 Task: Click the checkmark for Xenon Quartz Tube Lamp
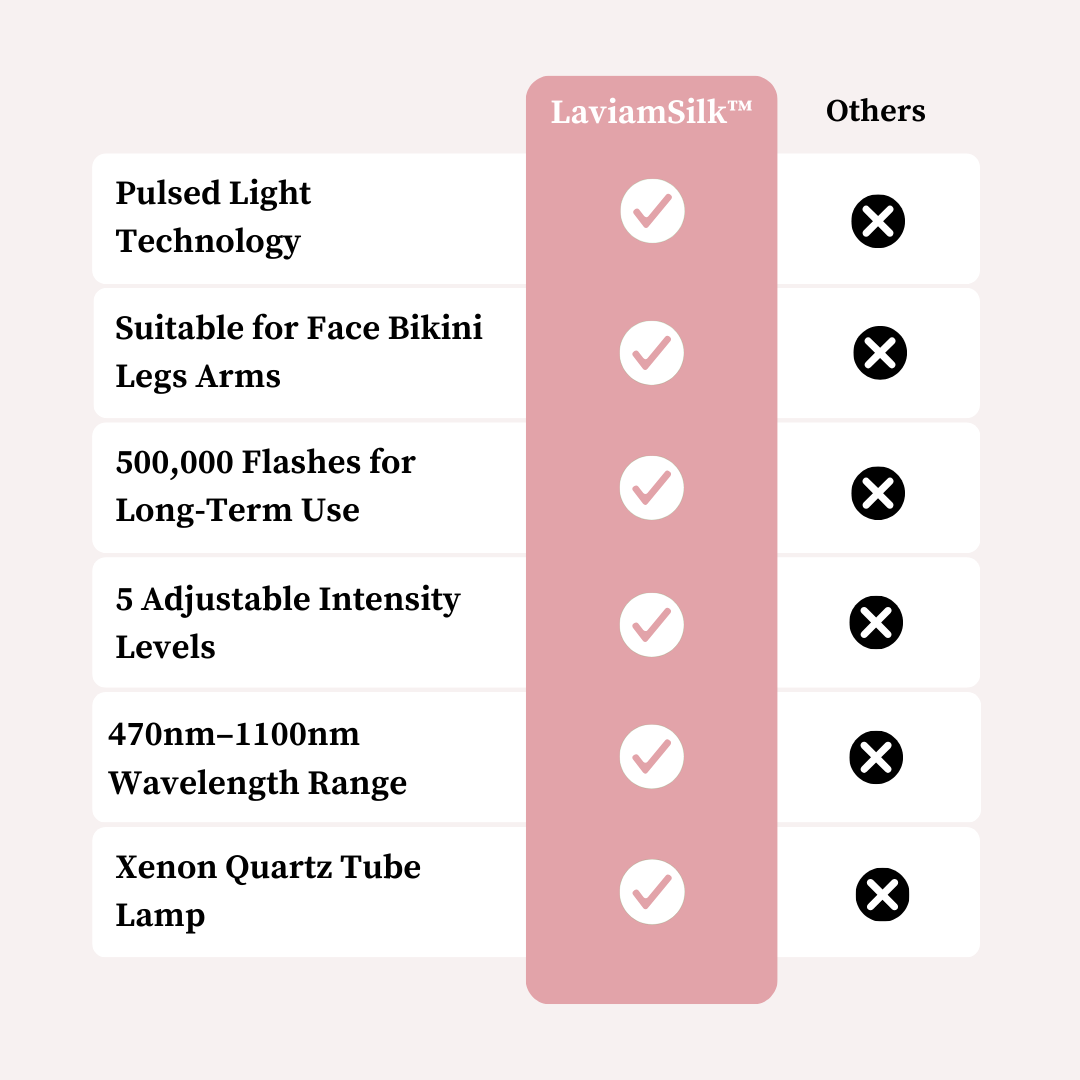[x=652, y=891]
